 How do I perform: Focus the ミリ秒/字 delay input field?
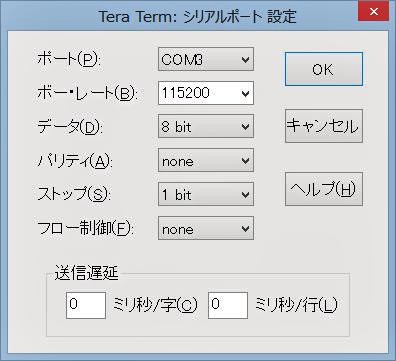86,305
